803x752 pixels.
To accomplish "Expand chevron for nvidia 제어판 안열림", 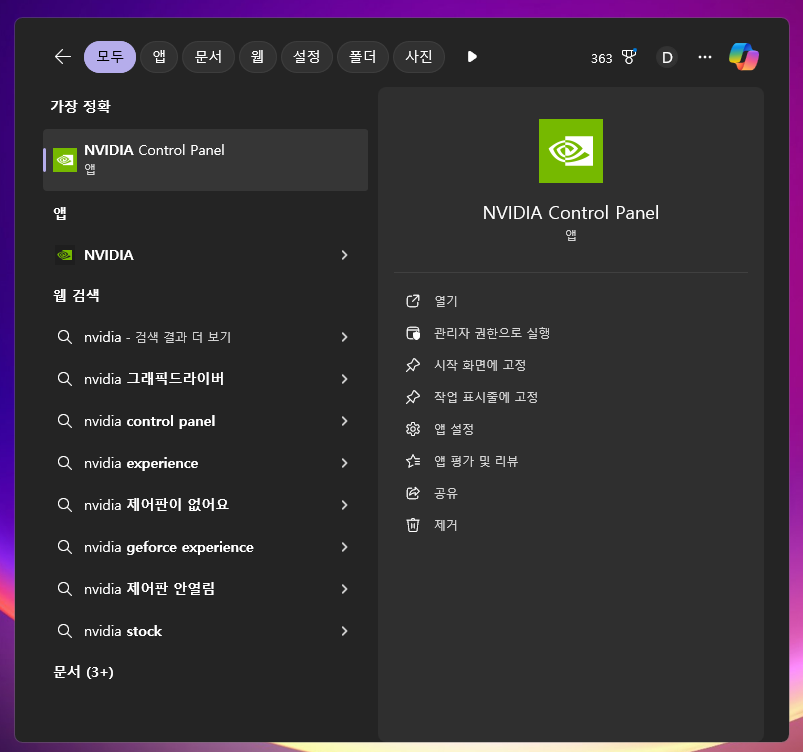I will (345, 589).
